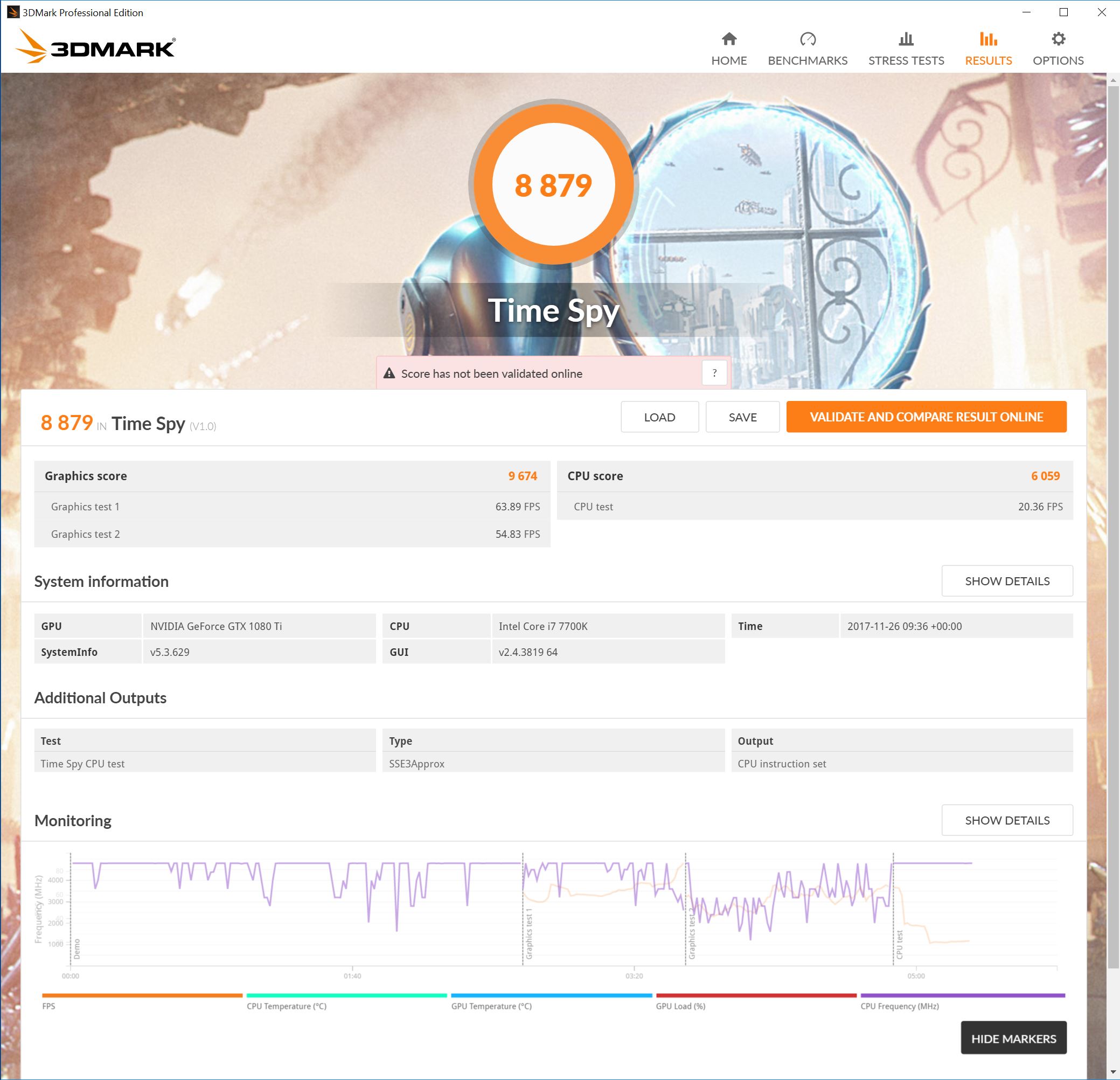This screenshot has height=1080, width=1120.
Task: Click the 3DMark logo
Action: [x=95, y=47]
